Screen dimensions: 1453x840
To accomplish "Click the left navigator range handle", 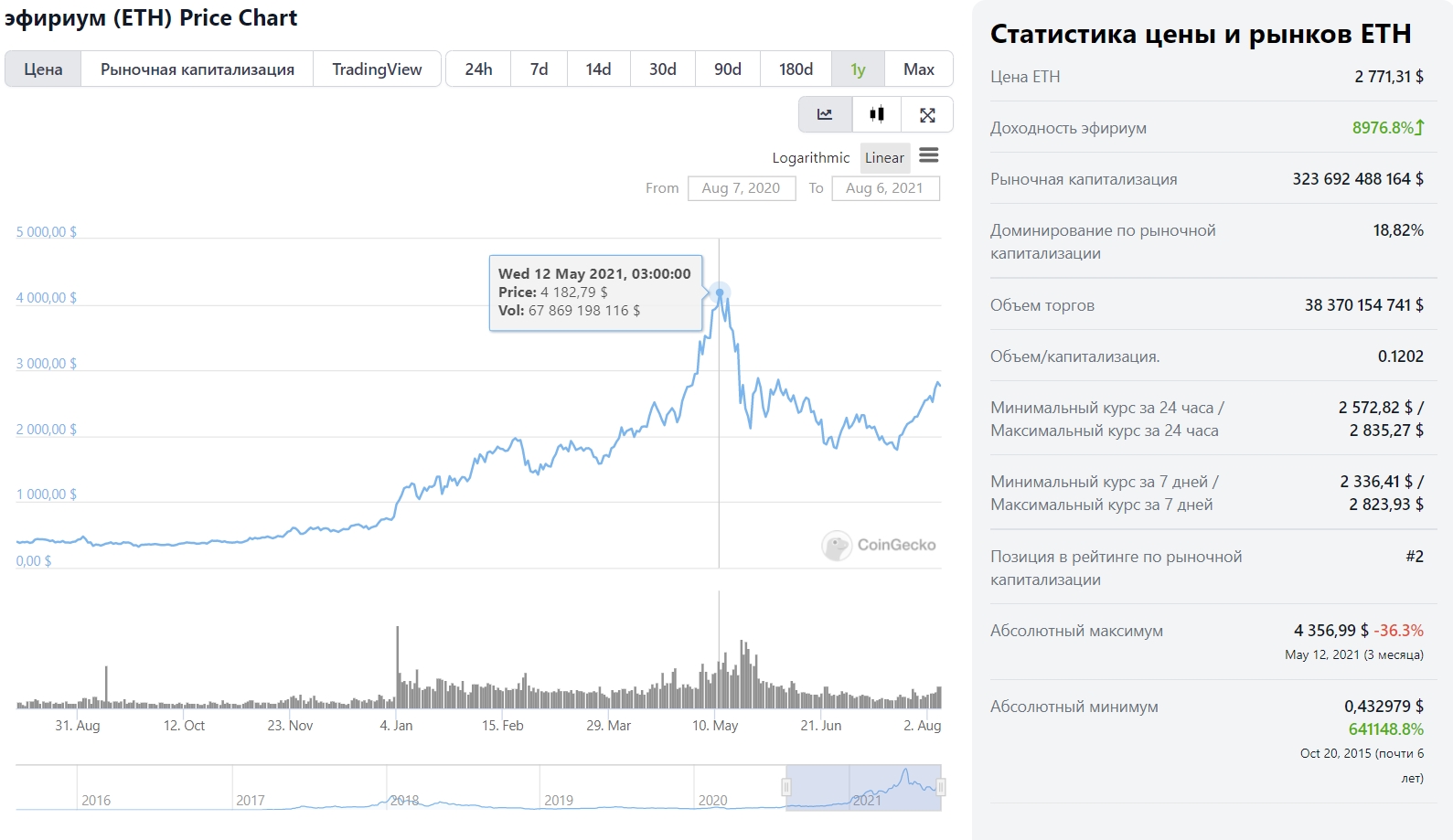I will pyautogui.click(x=785, y=787).
